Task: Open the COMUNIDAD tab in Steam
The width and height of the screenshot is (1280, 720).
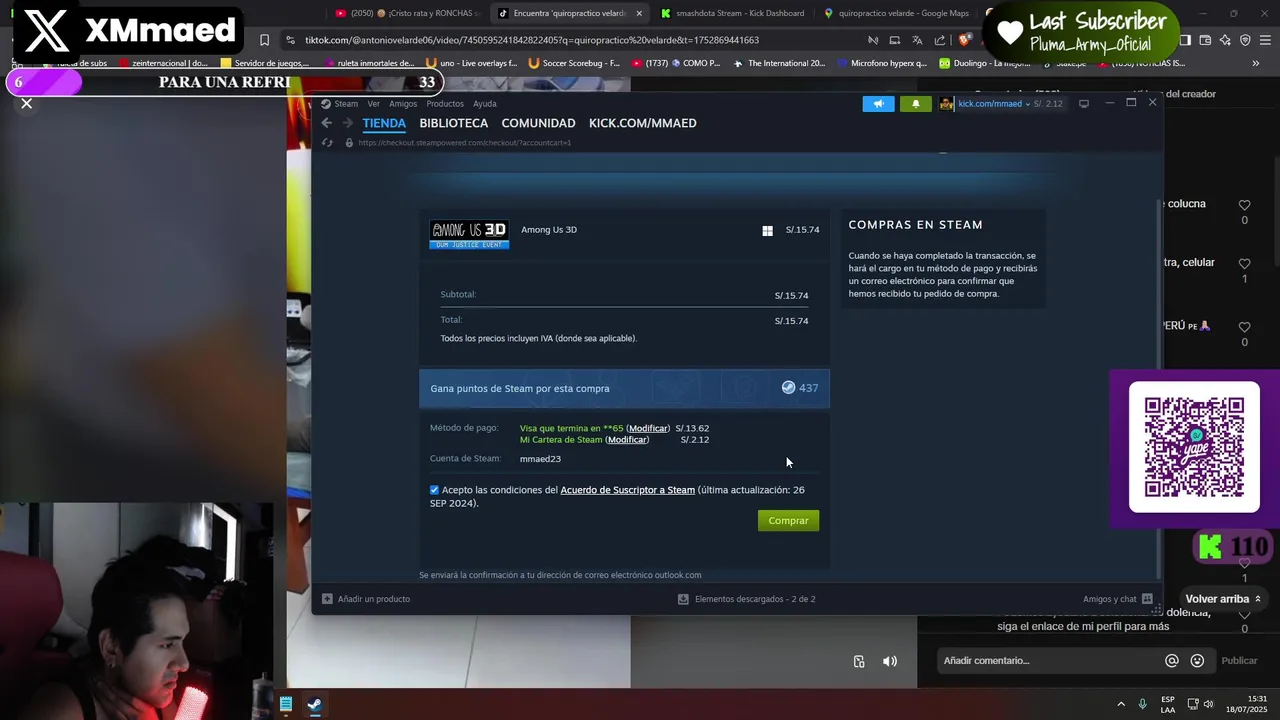Action: (538, 123)
